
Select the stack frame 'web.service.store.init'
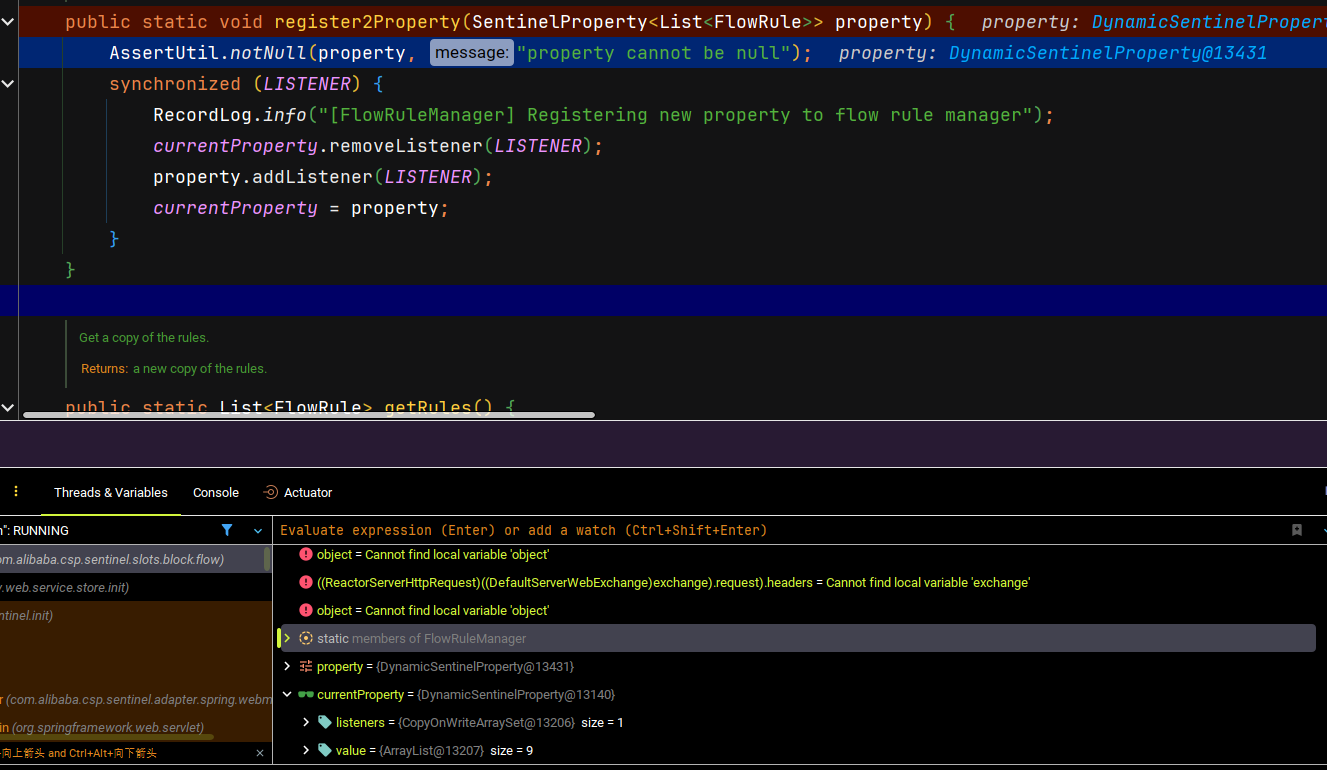point(131,587)
